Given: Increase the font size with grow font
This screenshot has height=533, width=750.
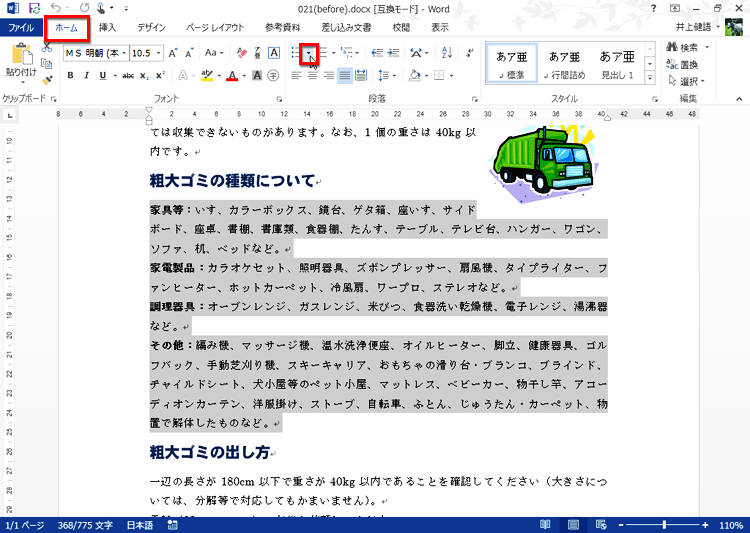Looking at the screenshot, I should click(173, 53).
